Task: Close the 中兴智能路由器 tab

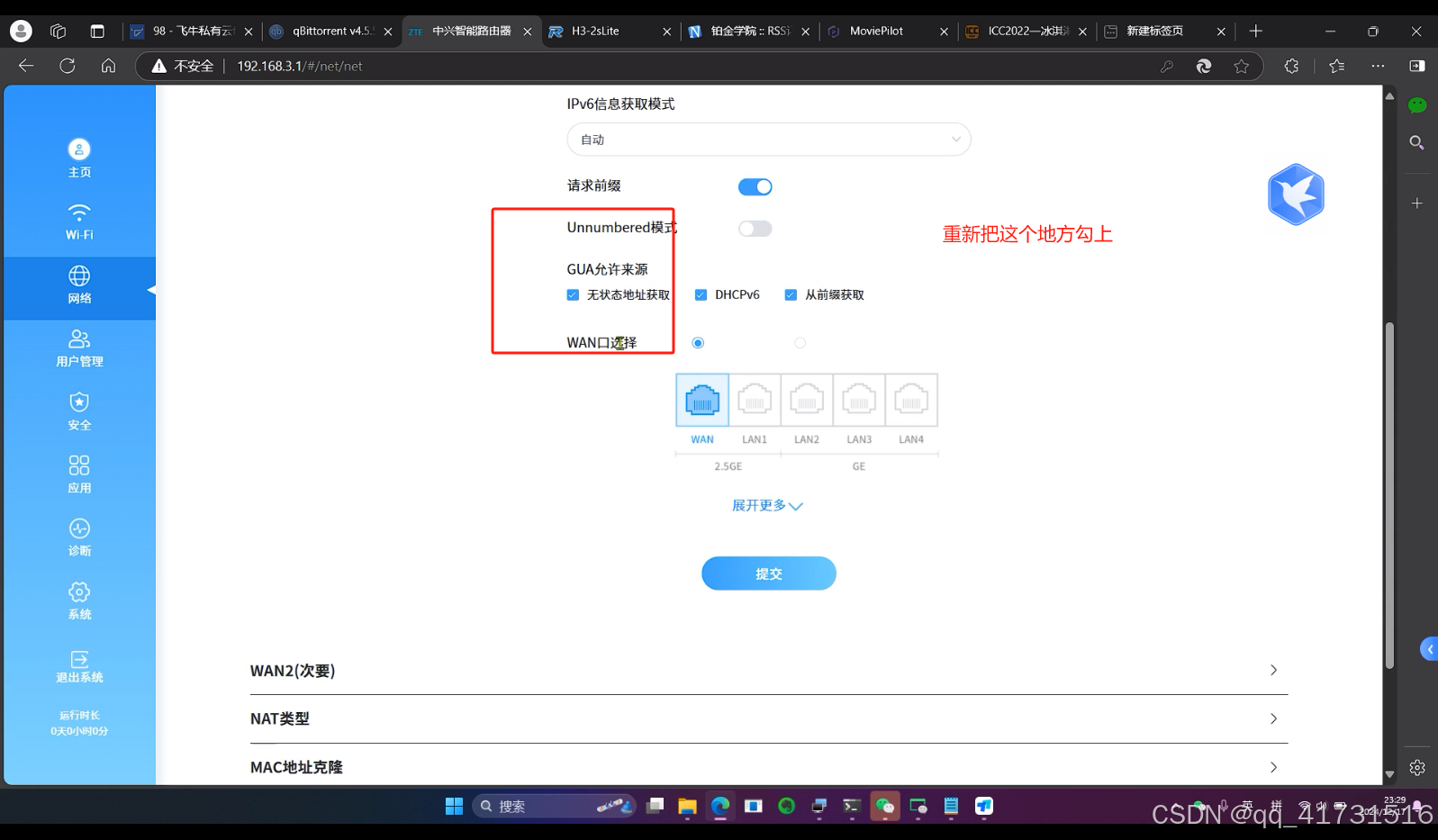Action: point(528,32)
